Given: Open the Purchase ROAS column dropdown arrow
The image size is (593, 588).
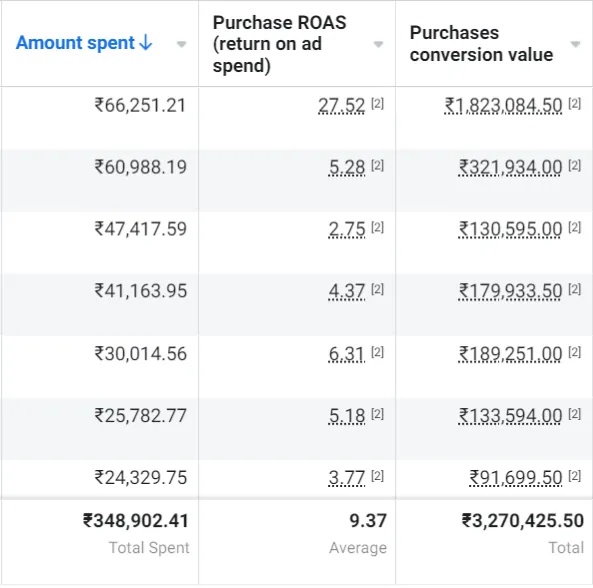Looking at the screenshot, I should click(378, 45).
